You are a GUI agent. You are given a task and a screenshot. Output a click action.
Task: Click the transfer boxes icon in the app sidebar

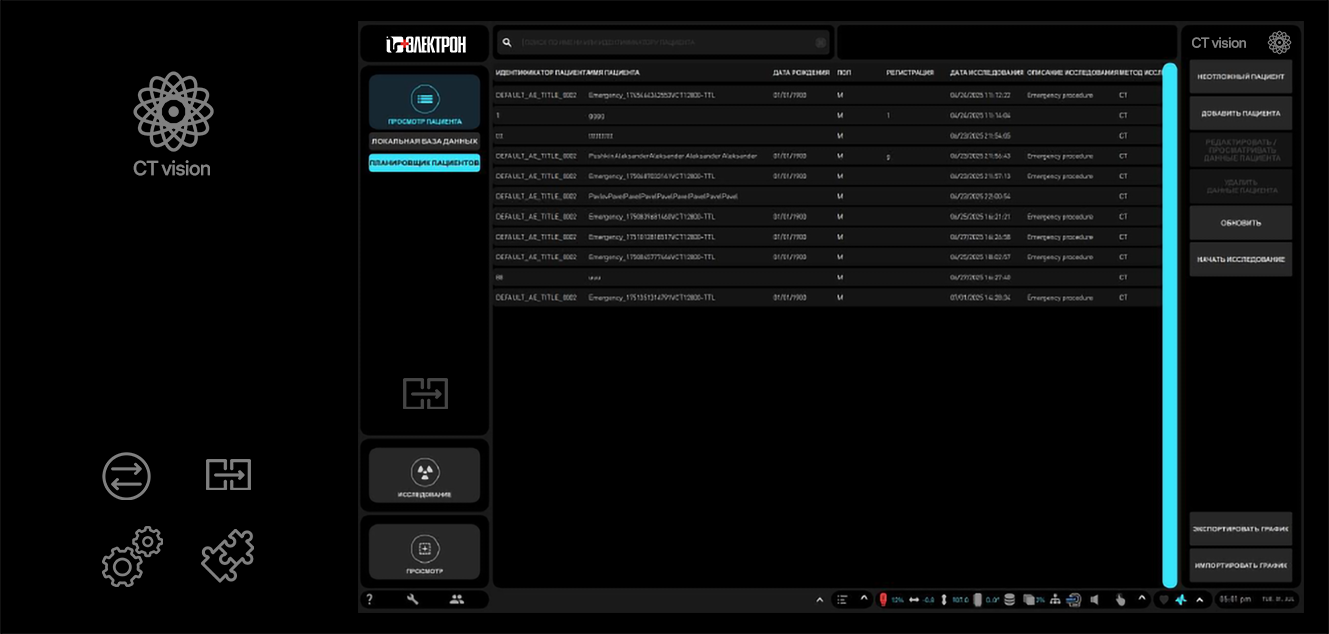[425, 393]
